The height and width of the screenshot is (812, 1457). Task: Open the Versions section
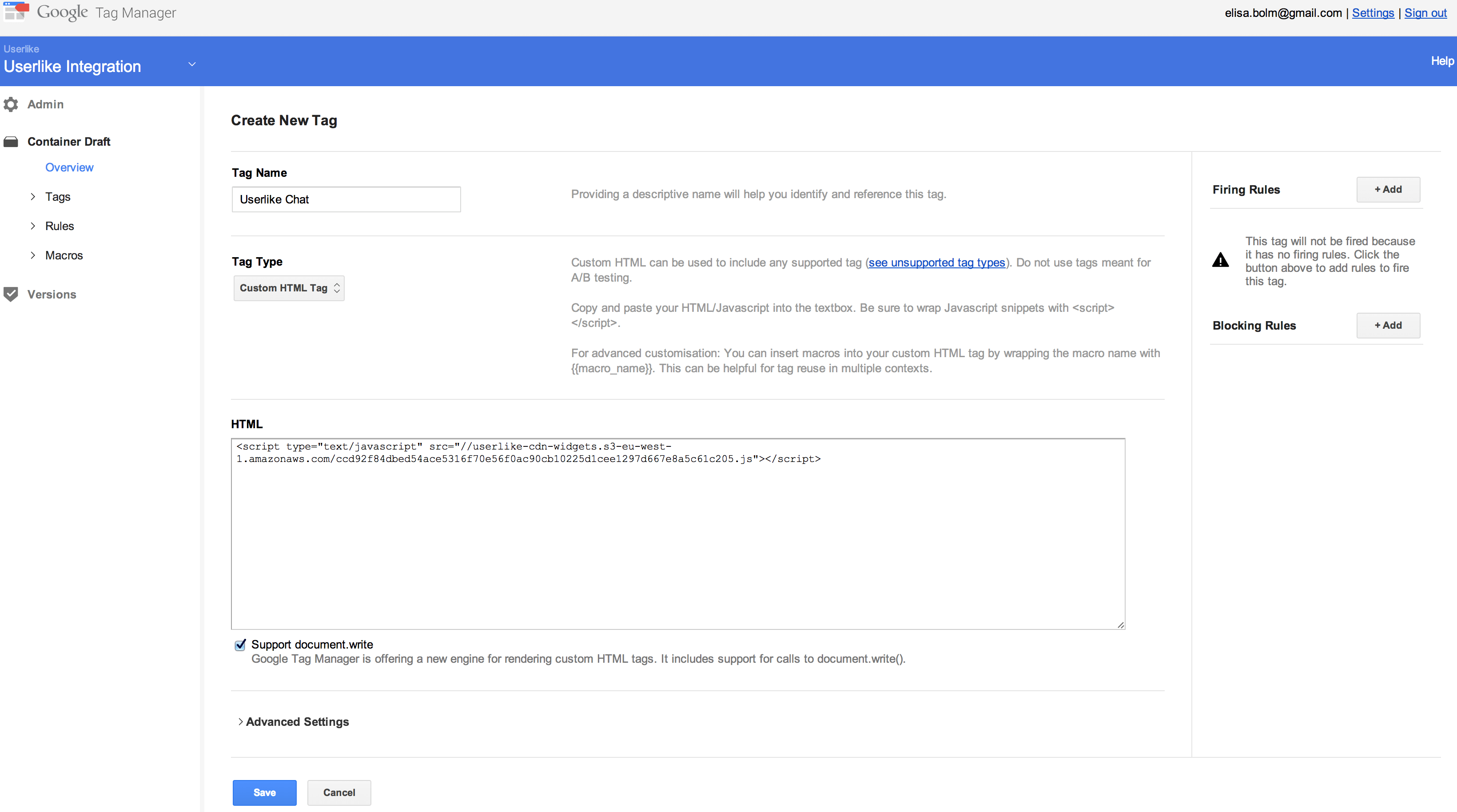point(52,295)
